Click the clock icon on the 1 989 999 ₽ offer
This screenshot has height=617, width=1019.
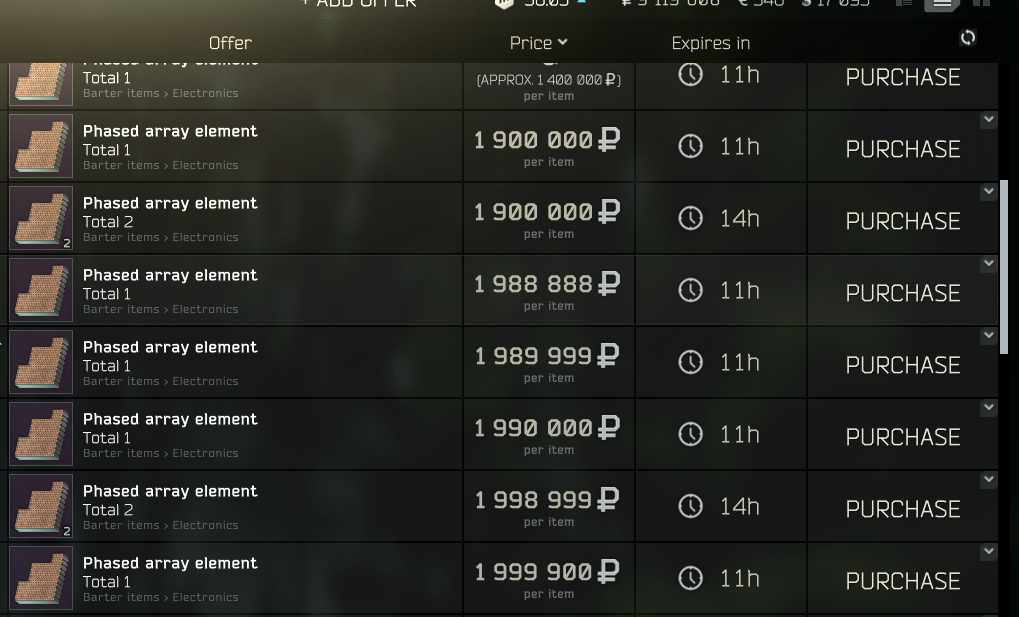[x=690, y=362]
